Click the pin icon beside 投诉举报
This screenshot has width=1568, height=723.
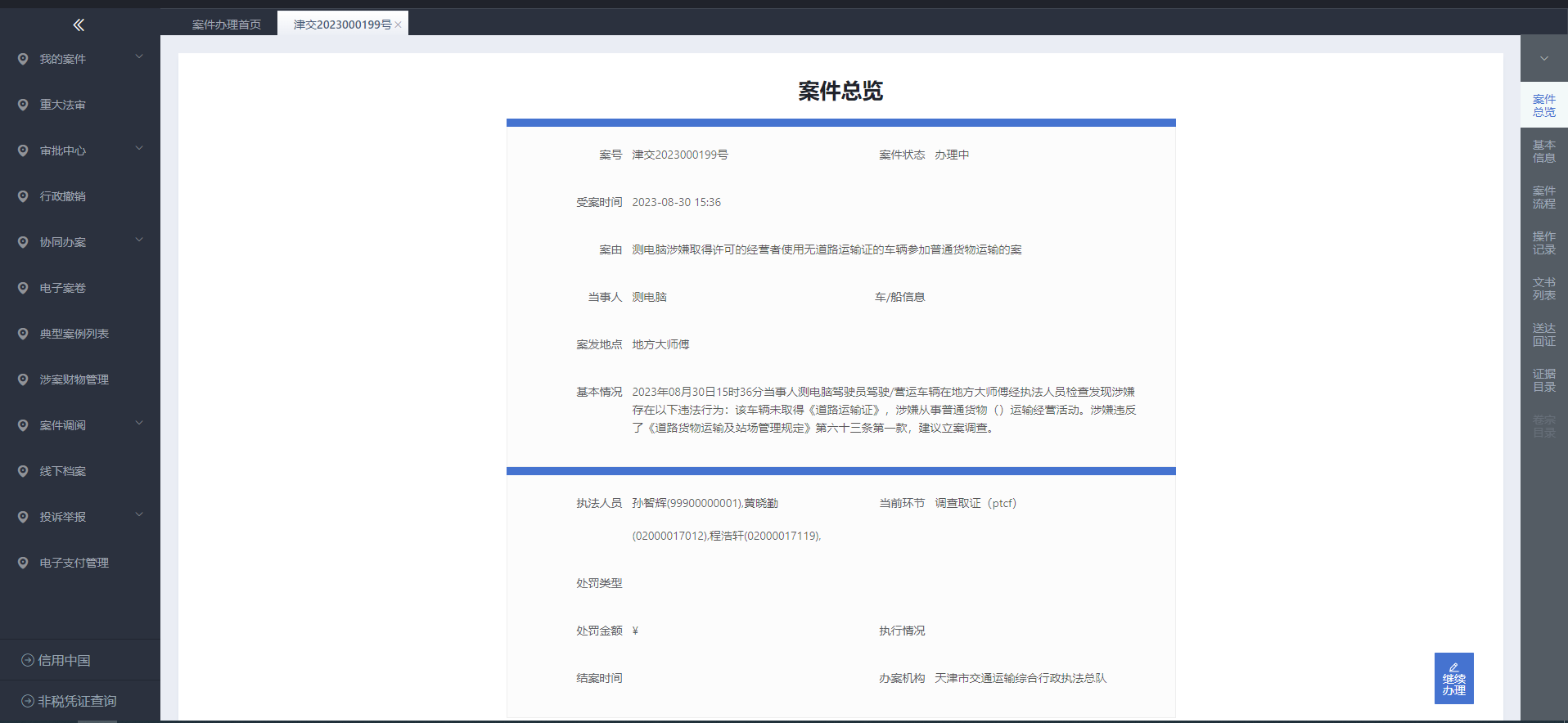click(23, 517)
